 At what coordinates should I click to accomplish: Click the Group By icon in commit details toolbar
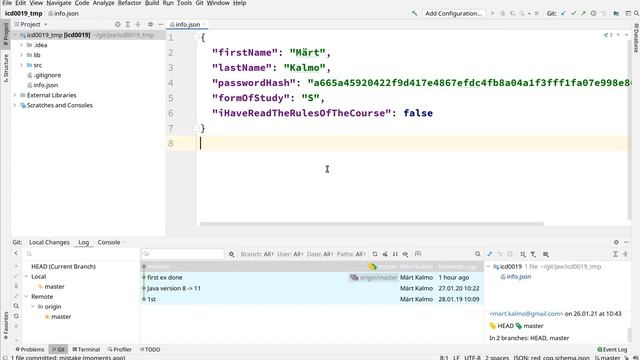pos(523,254)
